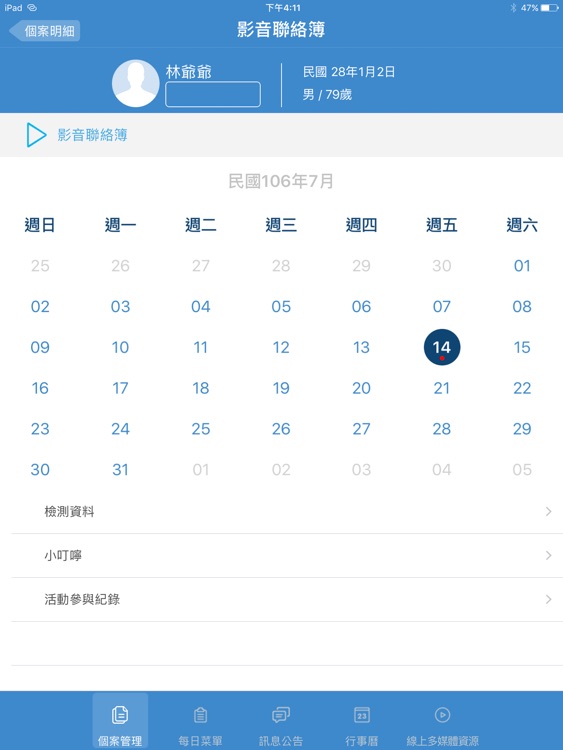This screenshot has width=563, height=750.
Task: Expand the 活動參與紀錄 row chevron
Action: pyautogui.click(x=549, y=599)
